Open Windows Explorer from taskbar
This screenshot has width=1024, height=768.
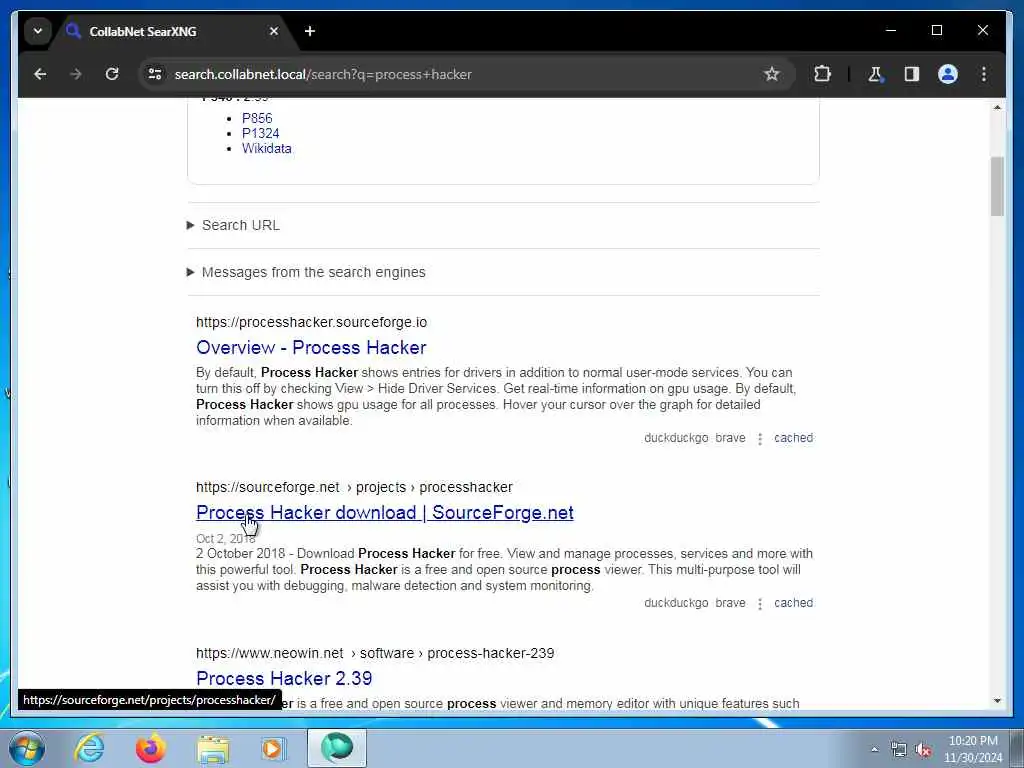[213, 748]
